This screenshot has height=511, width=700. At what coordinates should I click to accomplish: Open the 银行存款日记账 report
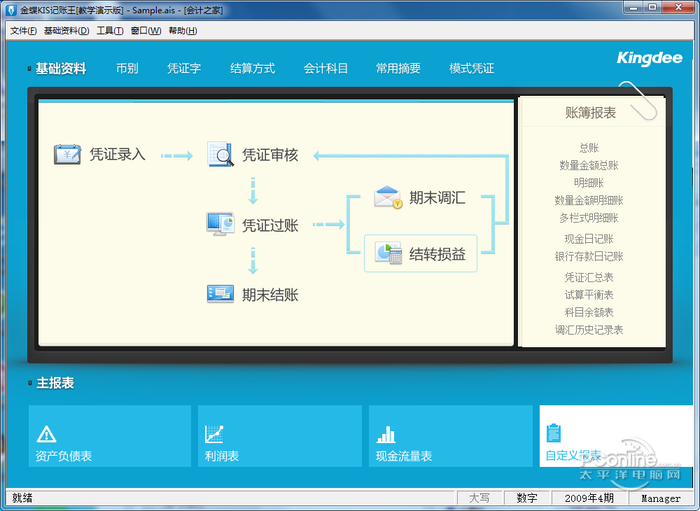click(589, 256)
